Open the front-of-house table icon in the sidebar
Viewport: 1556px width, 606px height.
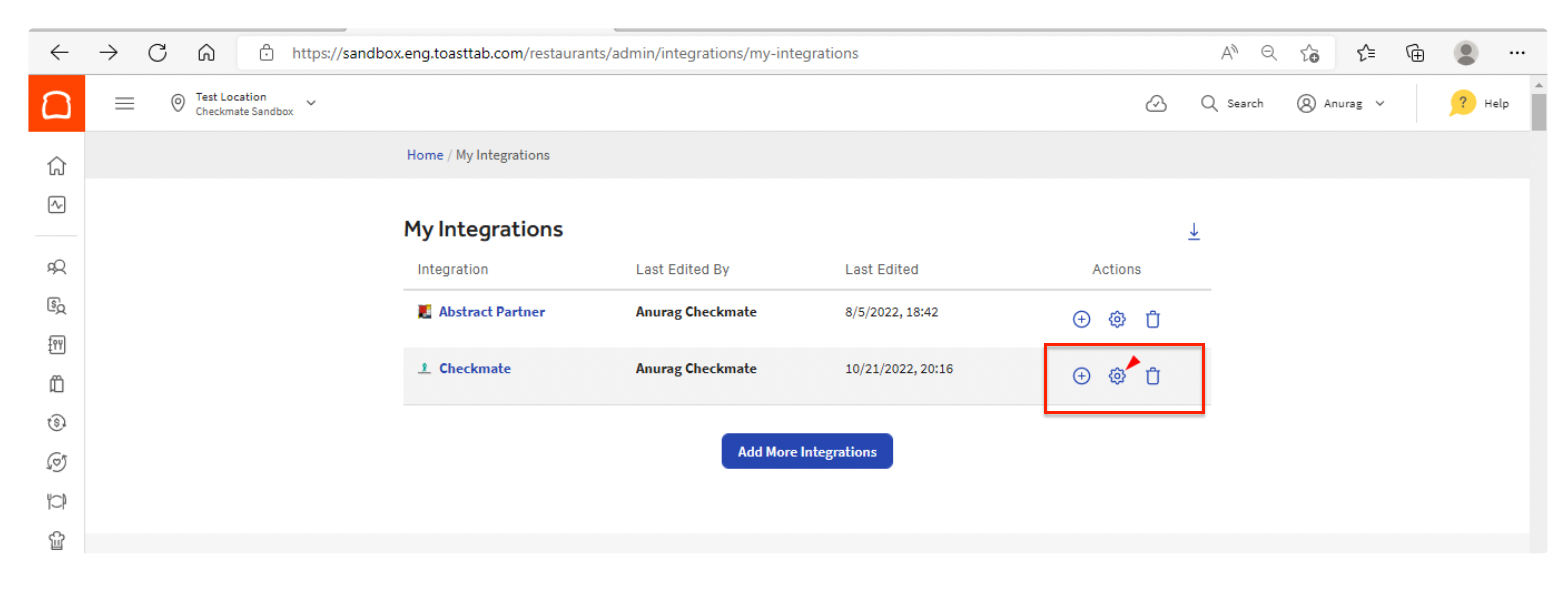pos(57,501)
